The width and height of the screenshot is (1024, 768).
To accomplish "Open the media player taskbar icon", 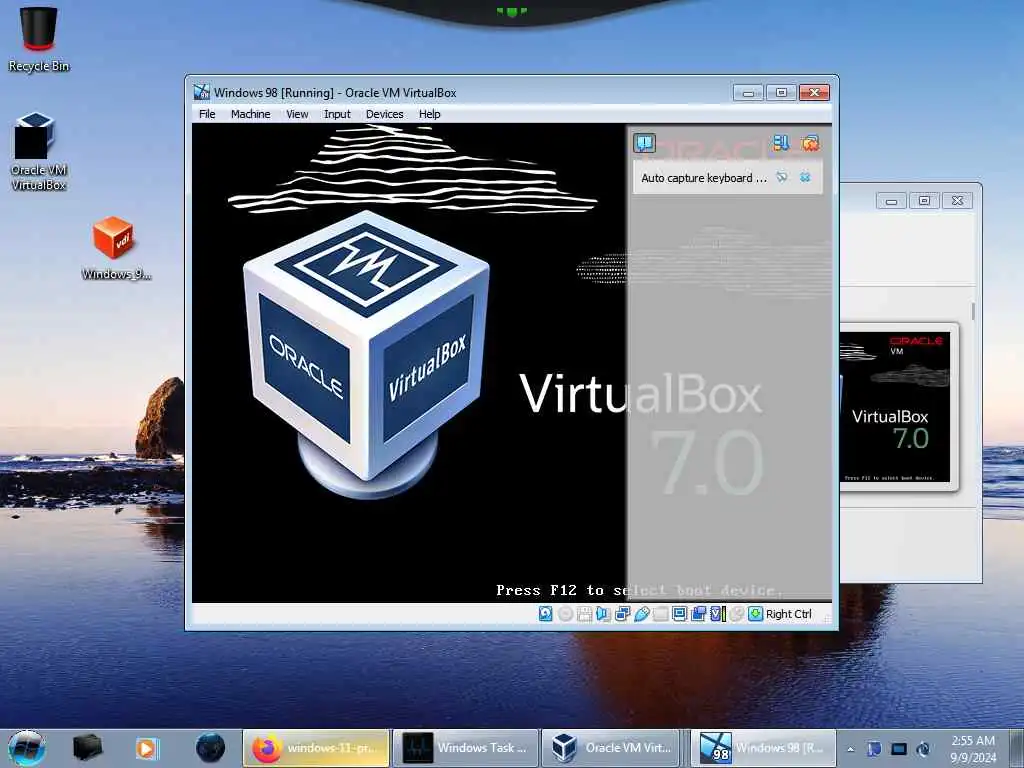I will tap(146, 748).
